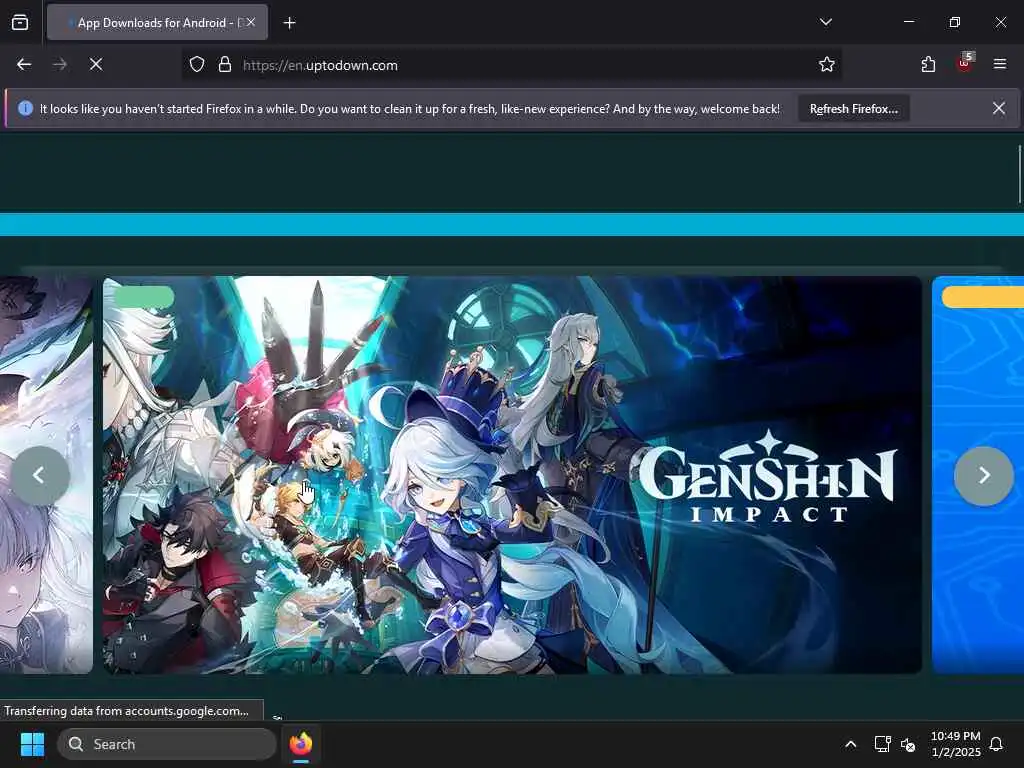Image resolution: width=1024 pixels, height=768 pixels.
Task: Open the Firefox hamburger application menu
Action: 999,64
